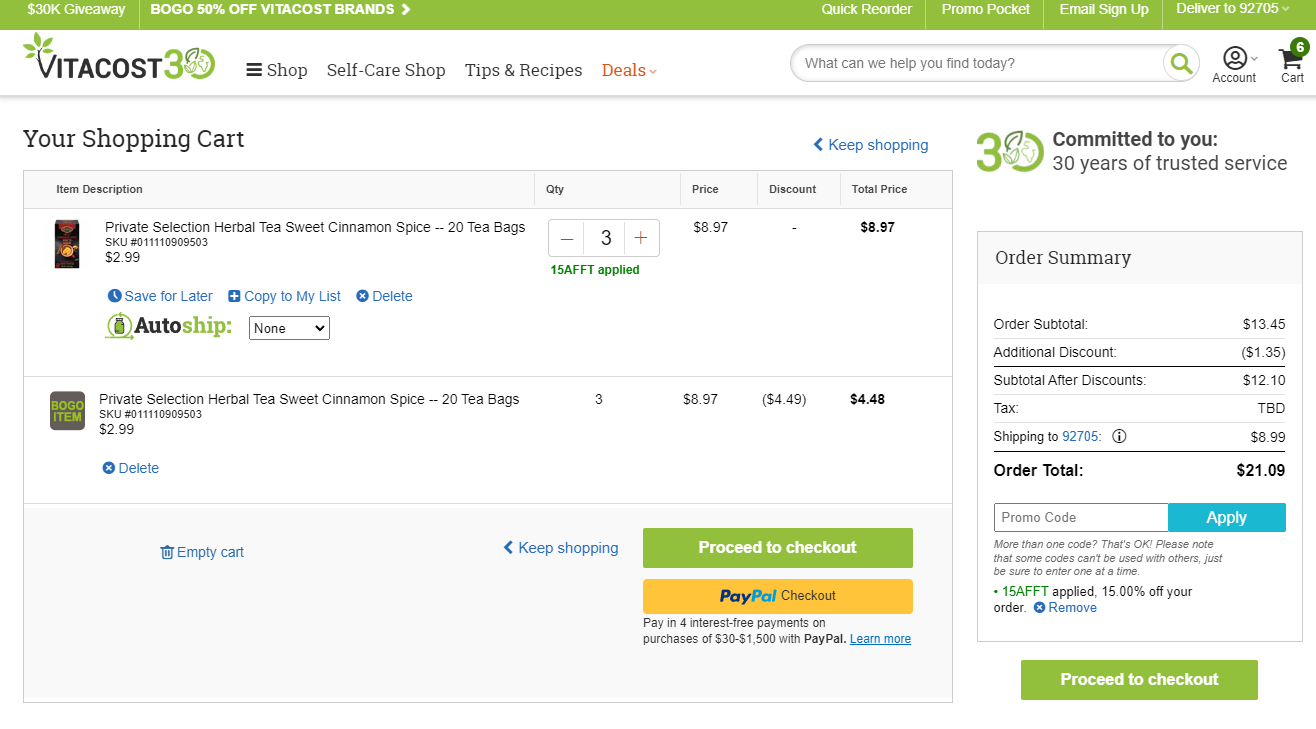Click the search magnifier icon

pyautogui.click(x=1181, y=63)
